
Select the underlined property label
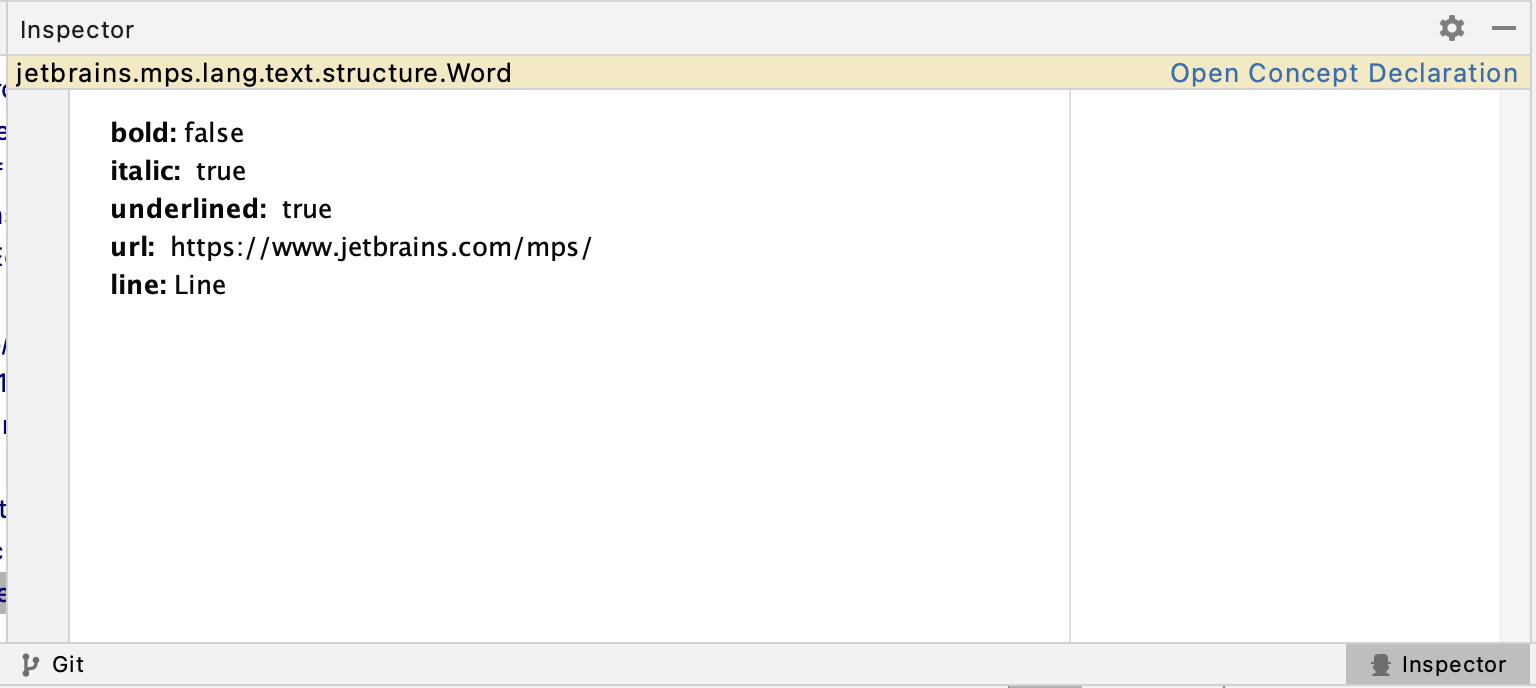[x=189, y=208]
